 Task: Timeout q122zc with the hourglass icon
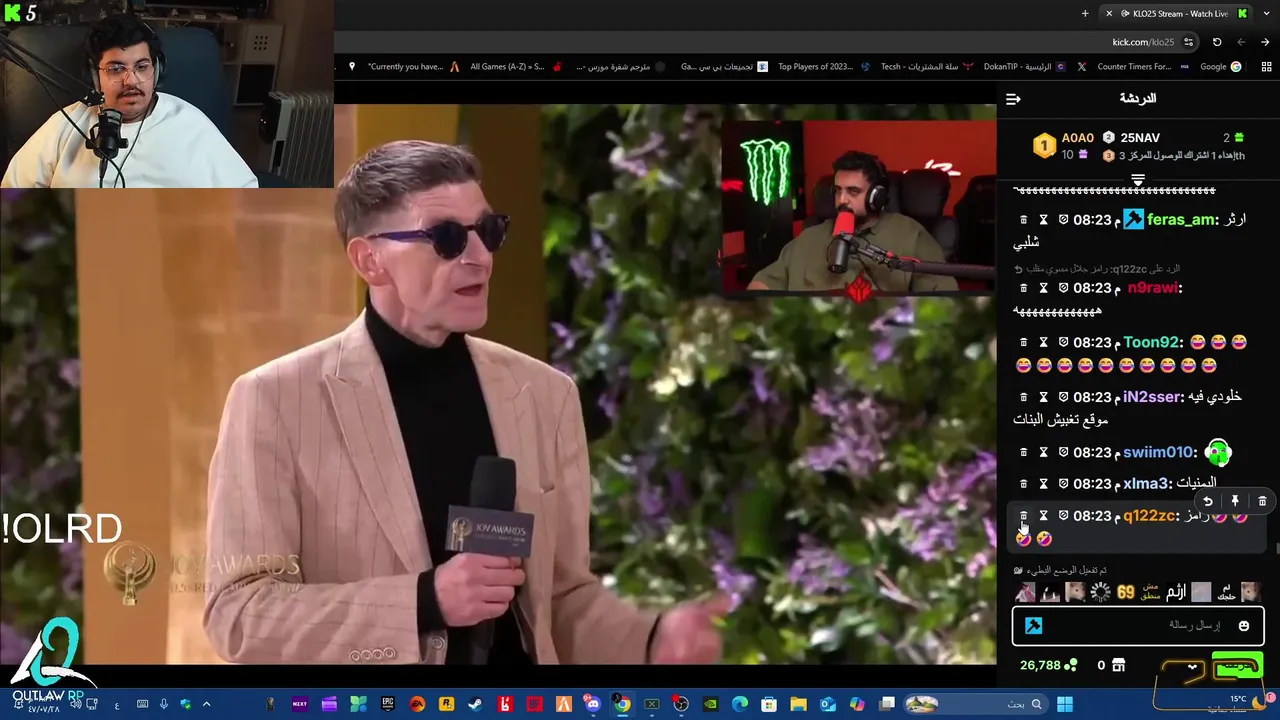click(x=1043, y=516)
